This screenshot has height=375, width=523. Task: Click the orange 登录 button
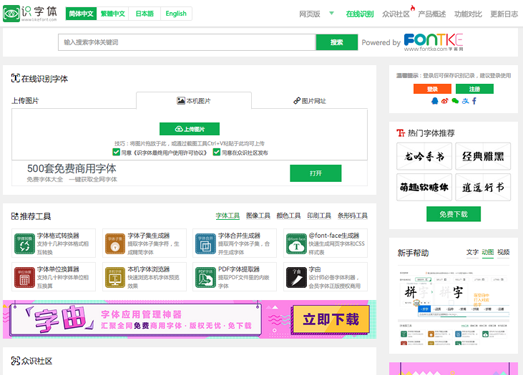(432, 89)
